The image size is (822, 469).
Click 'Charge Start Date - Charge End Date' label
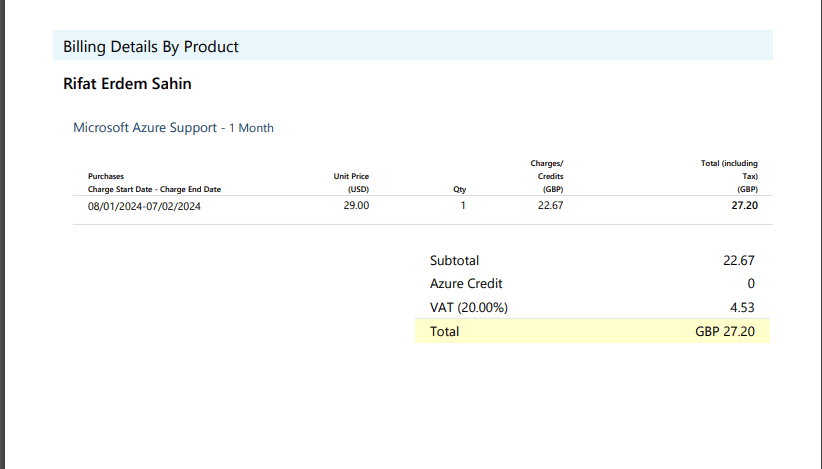(x=154, y=189)
